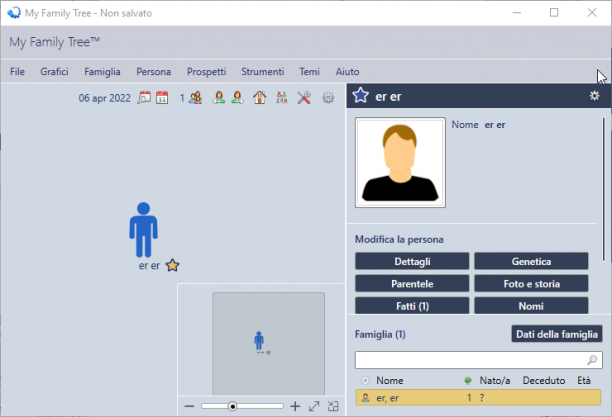Toggle the minimap collapse icon
Screen dimensions: 612x417
pos(333,406)
